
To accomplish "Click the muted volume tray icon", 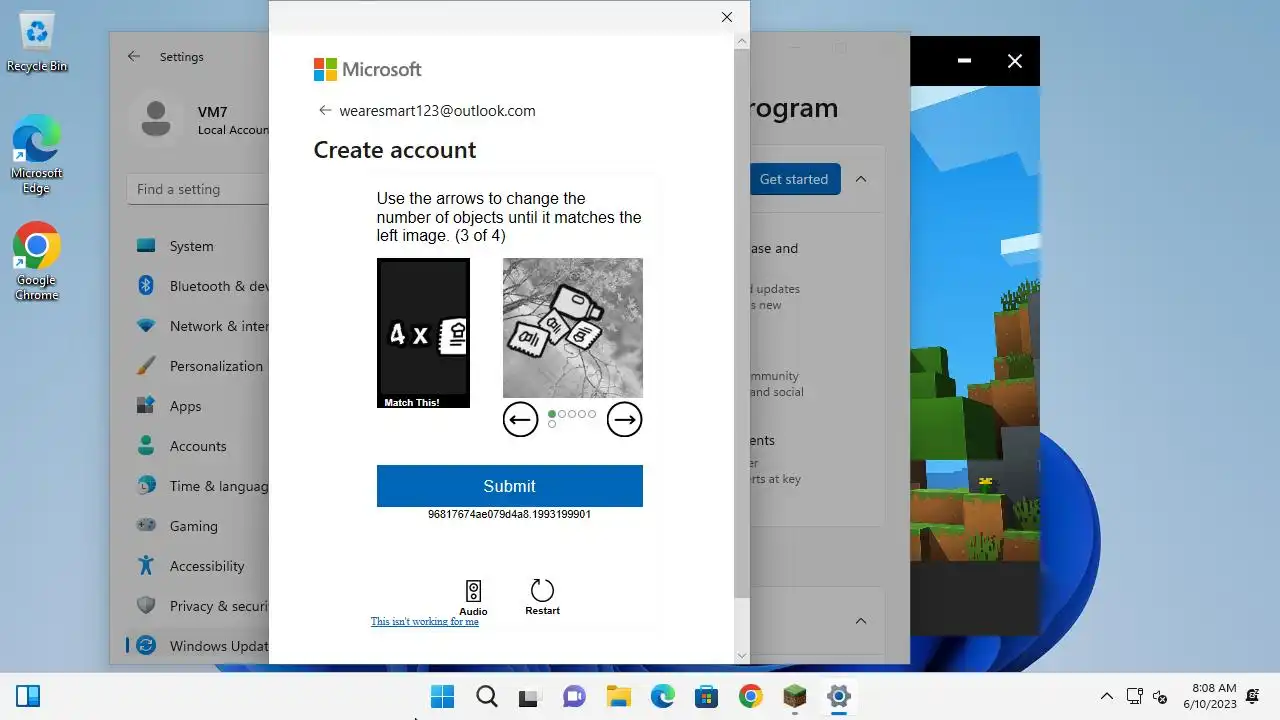I will point(1160,696).
